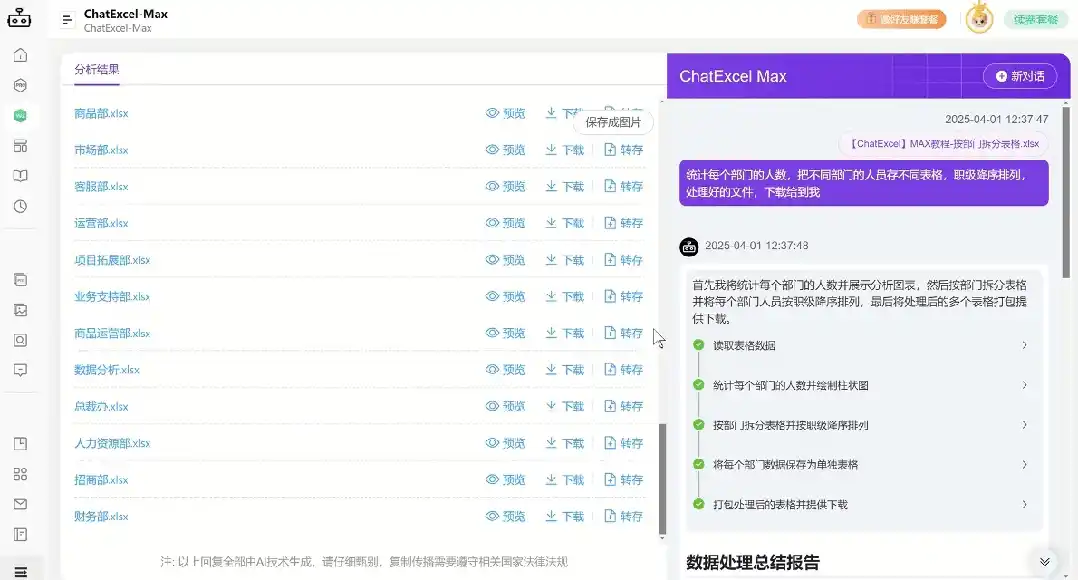Click the results list vertical scrollbar

pos(662,479)
